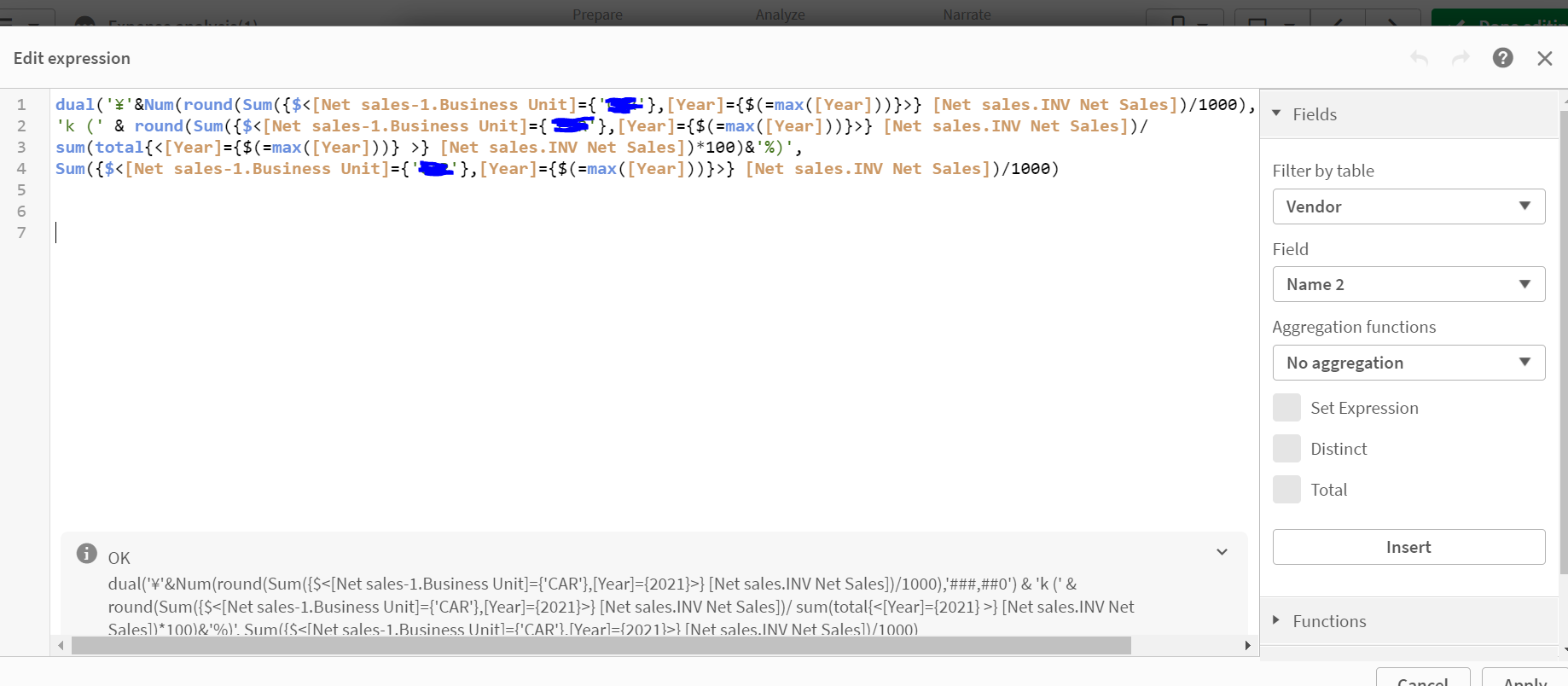Click 'Sum' at start of line 4
The width and height of the screenshot is (1568, 686).
pyautogui.click(x=70, y=168)
